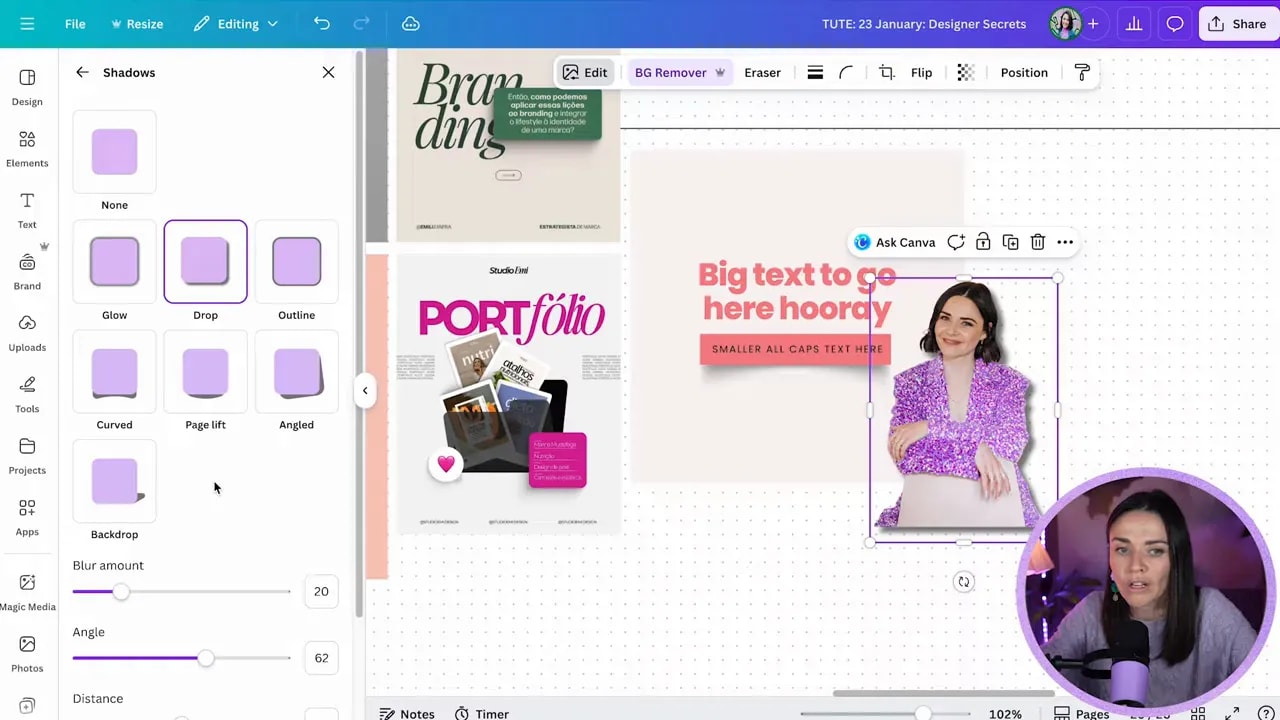This screenshot has height=720, width=1280.
Task: Select the copy style paint roller tool
Action: (1082, 72)
